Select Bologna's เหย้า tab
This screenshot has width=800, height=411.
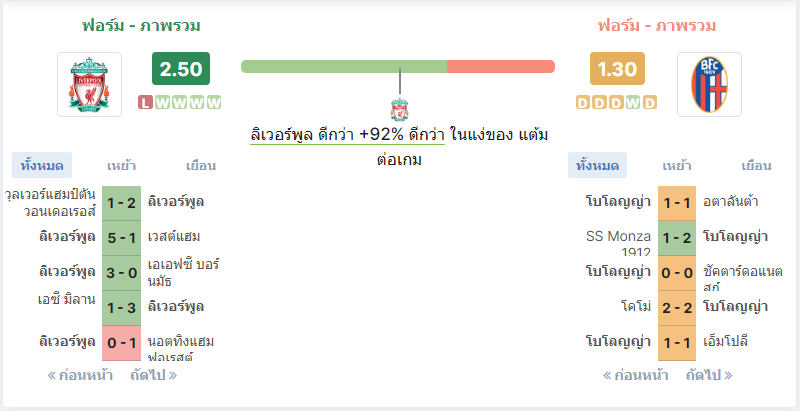pyautogui.click(x=677, y=165)
